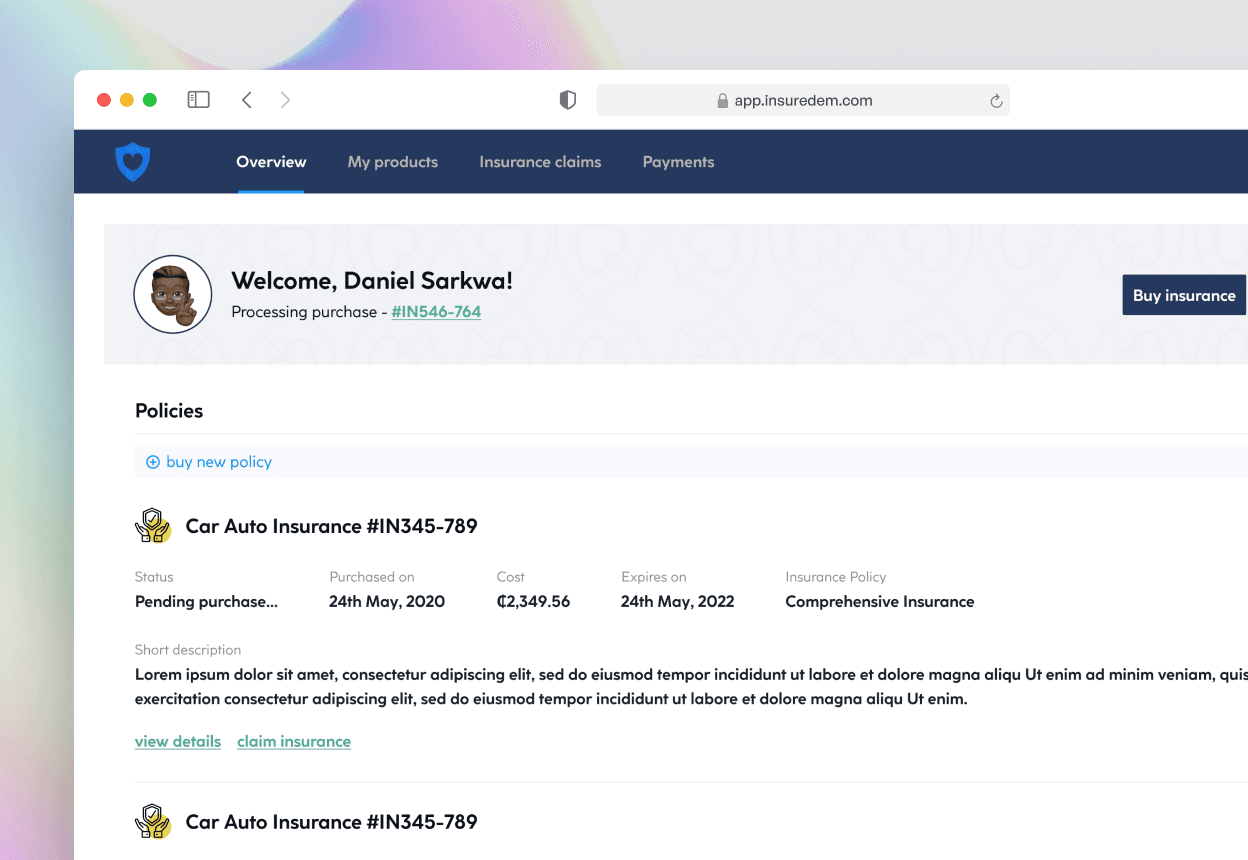Open the privacy shield icon in toolbar
The width and height of the screenshot is (1248, 860).
pyautogui.click(x=568, y=100)
